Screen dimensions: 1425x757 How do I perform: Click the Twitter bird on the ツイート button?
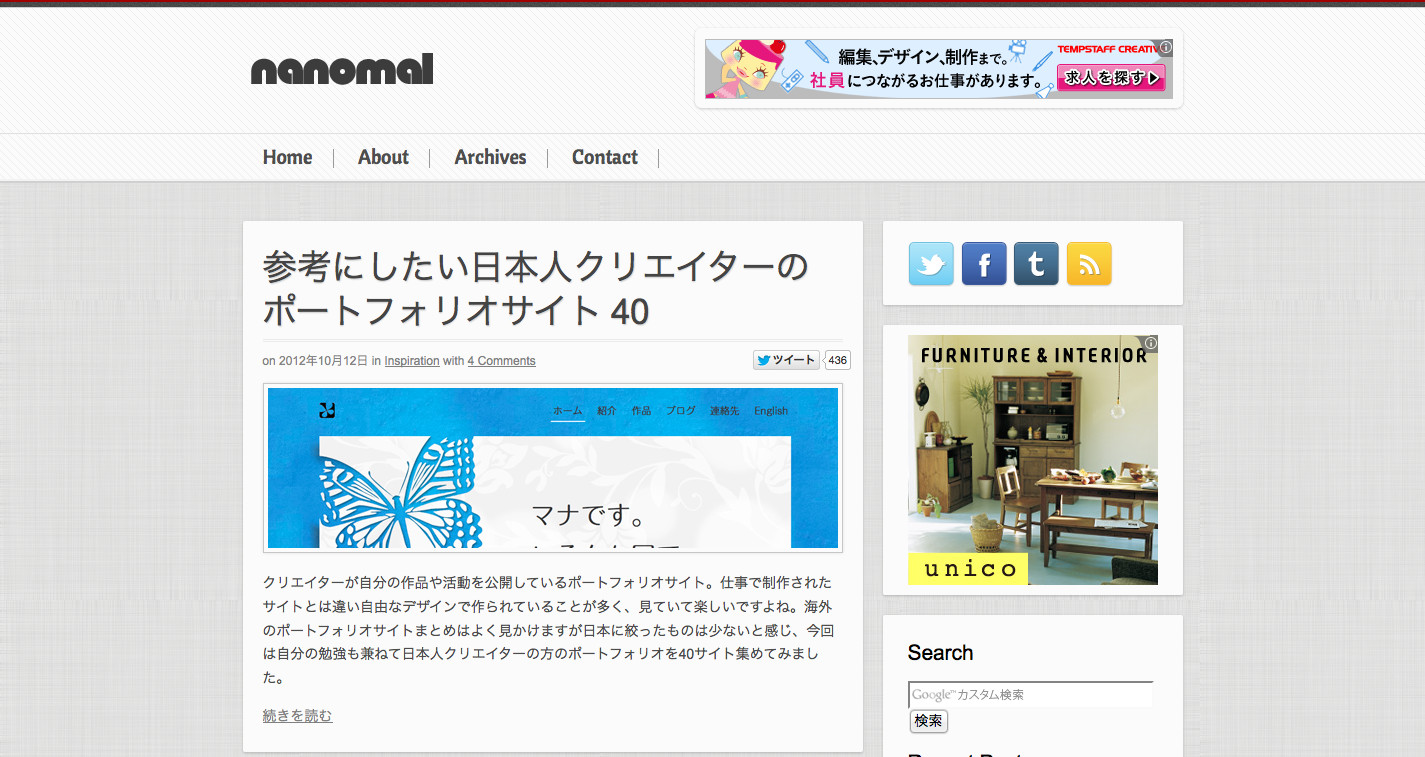(764, 359)
